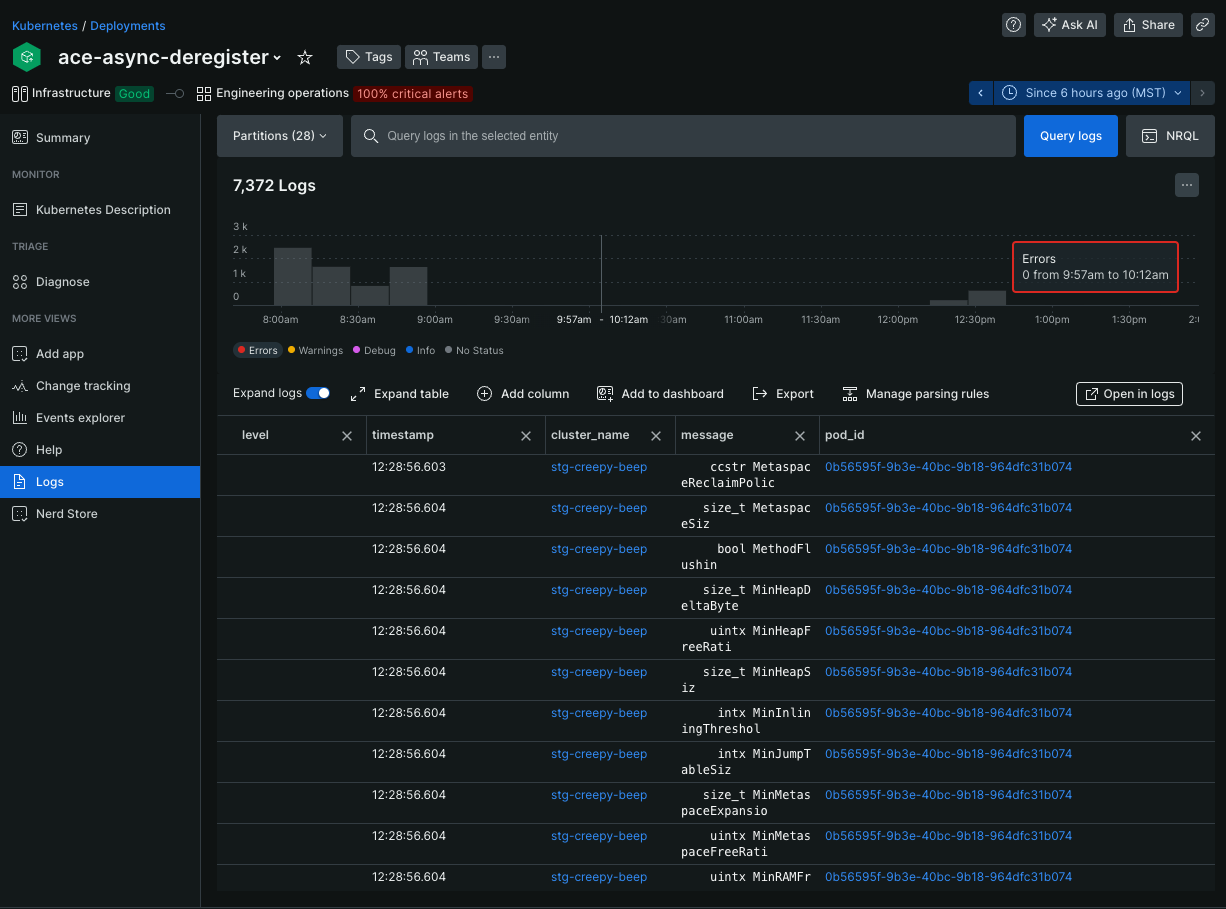This screenshot has height=909, width=1226.
Task: Open the Partitions (28) dropdown
Action: point(280,135)
